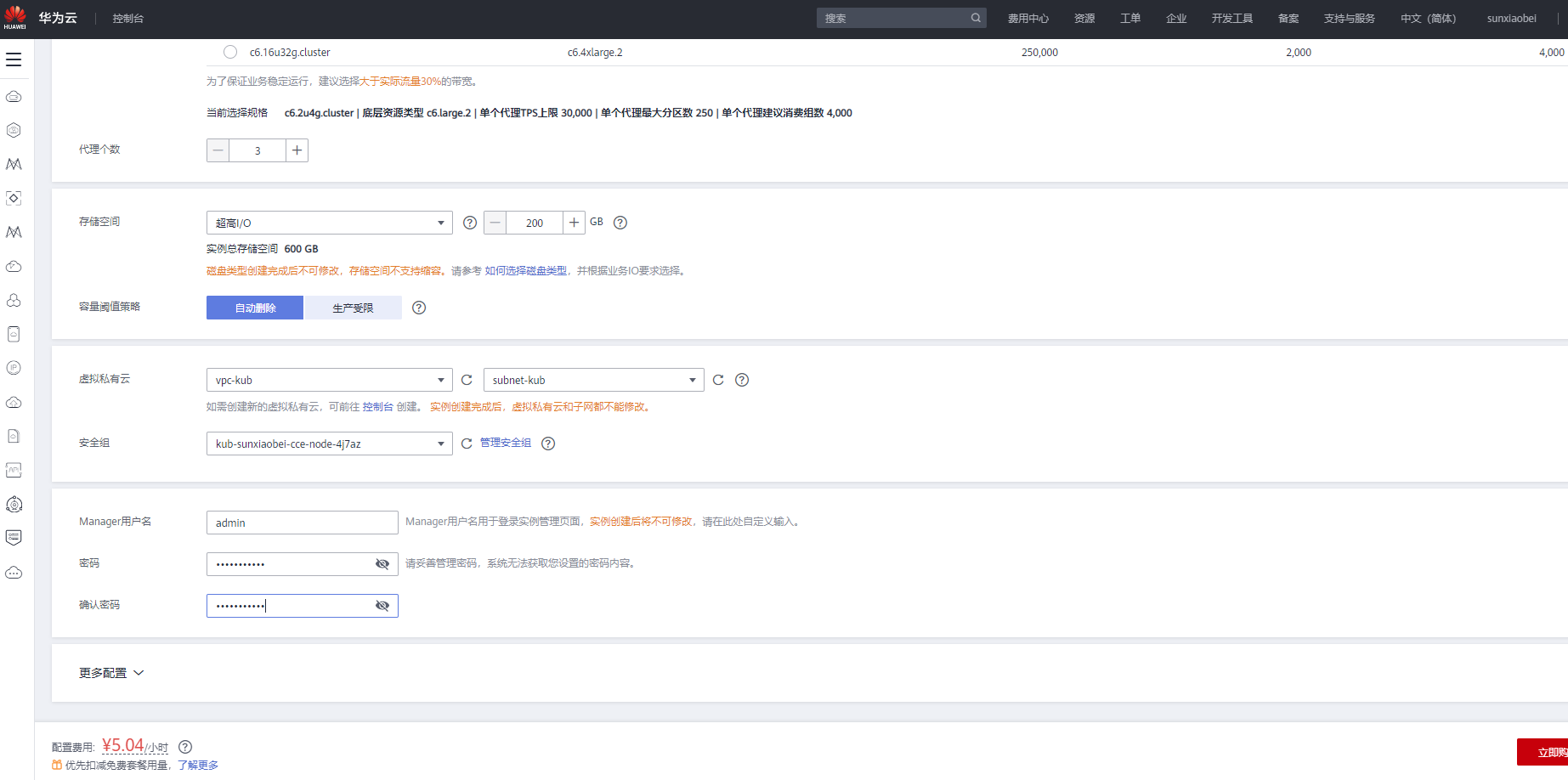This screenshot has width=1568, height=780.
Task: Show help for 配置费用 price
Action: pos(185,747)
